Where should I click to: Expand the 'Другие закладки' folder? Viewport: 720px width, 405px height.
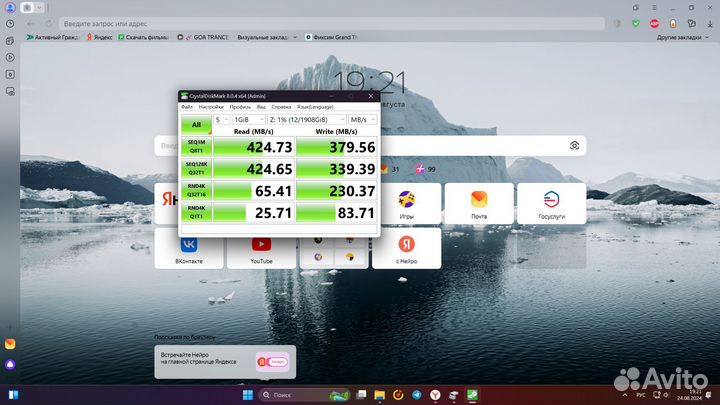[682, 37]
